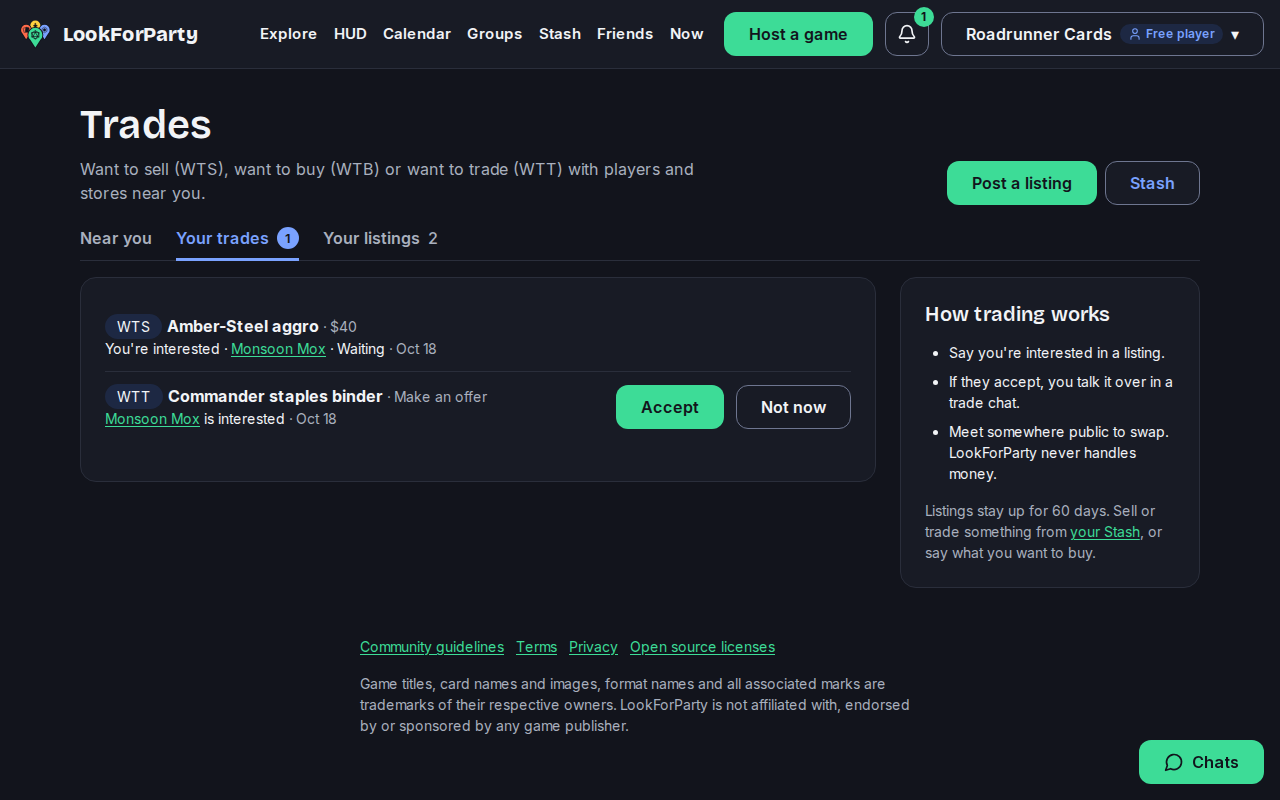Switch to the Your listings tab

coord(380,238)
